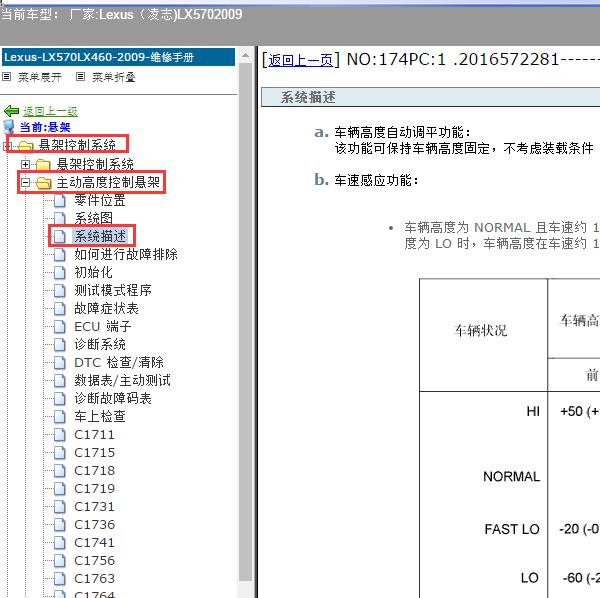The height and width of the screenshot is (598, 600).
Task: Click the page icon beside 初始化
Action: click(60, 272)
